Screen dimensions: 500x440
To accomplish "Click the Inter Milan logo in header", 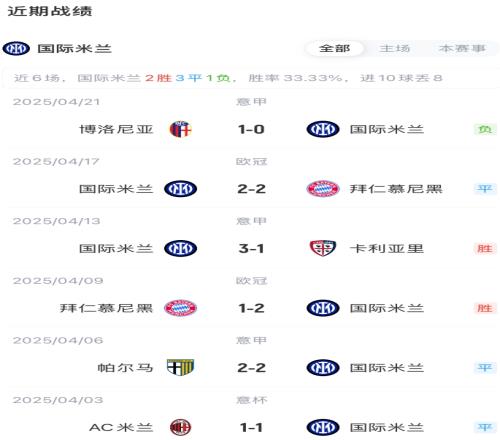I will coord(16,49).
